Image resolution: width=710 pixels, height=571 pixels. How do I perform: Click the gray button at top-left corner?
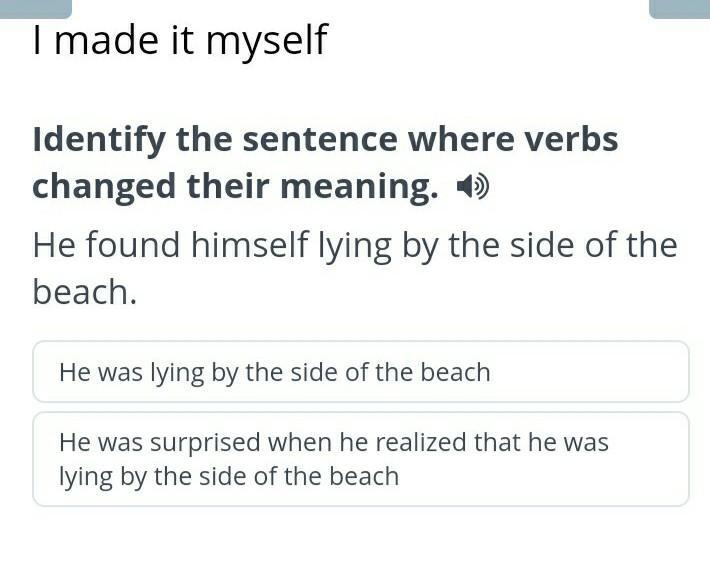[35, 9]
